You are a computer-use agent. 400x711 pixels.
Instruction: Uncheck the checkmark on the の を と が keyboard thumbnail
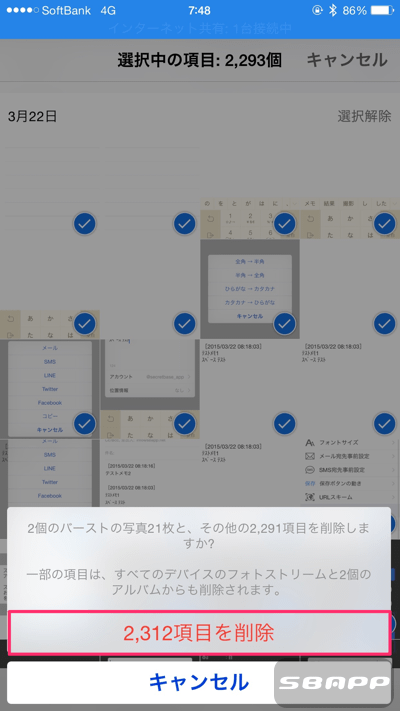pos(284,223)
